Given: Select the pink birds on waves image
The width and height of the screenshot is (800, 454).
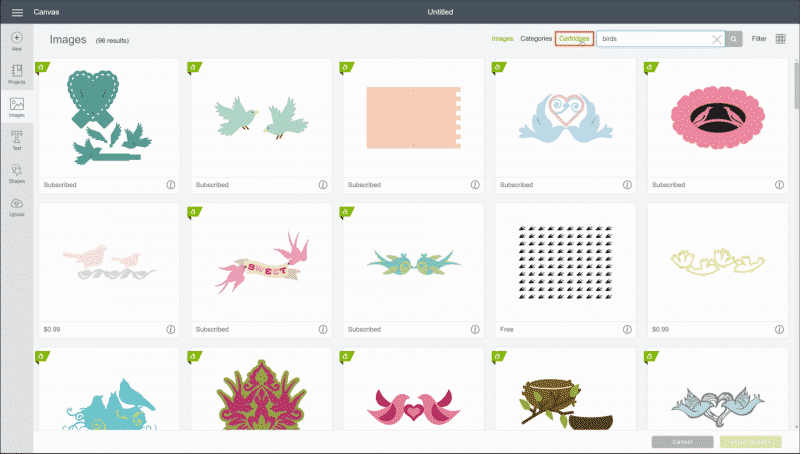Looking at the screenshot, I should tap(109, 262).
